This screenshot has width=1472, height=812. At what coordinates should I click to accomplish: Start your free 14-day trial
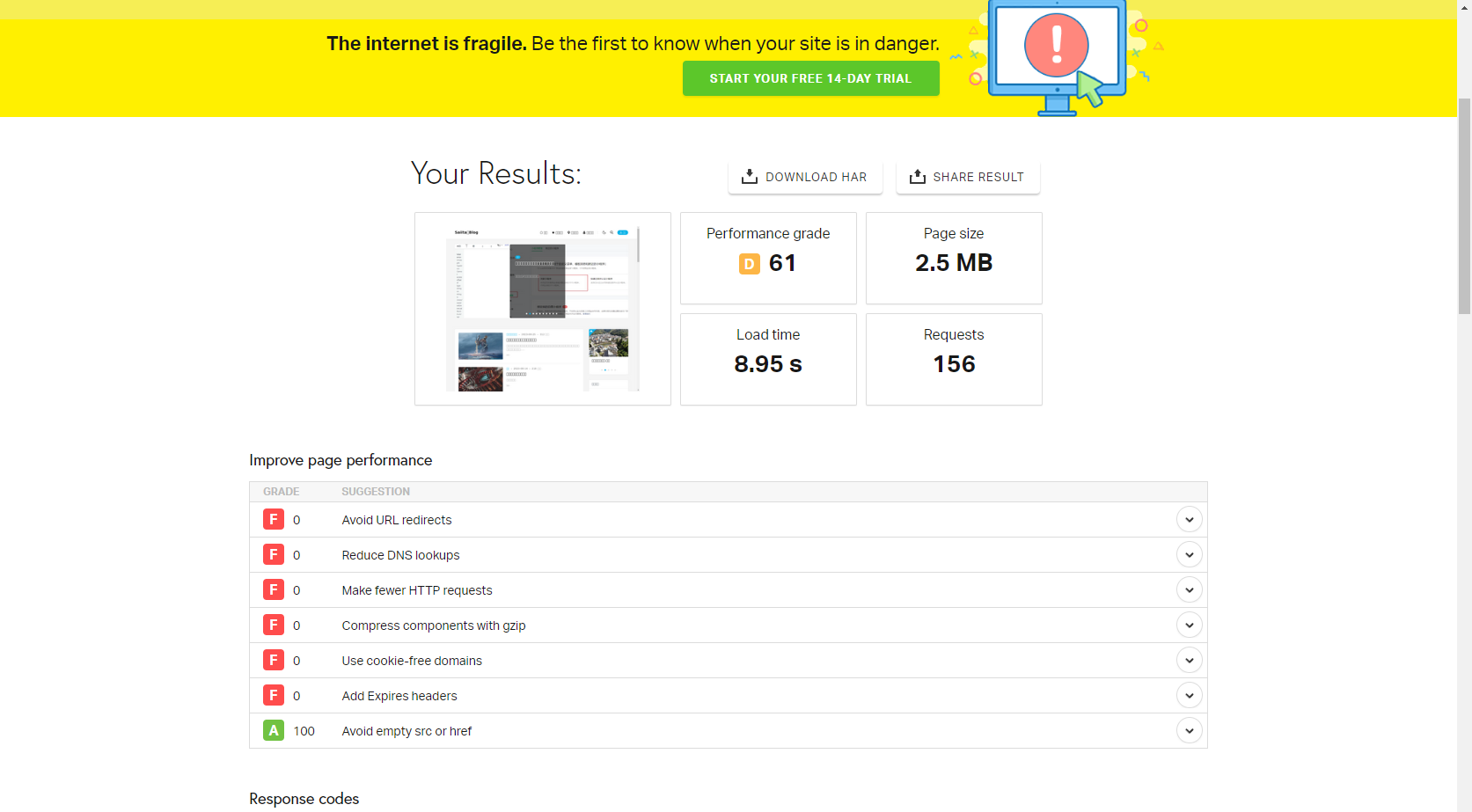[x=810, y=78]
